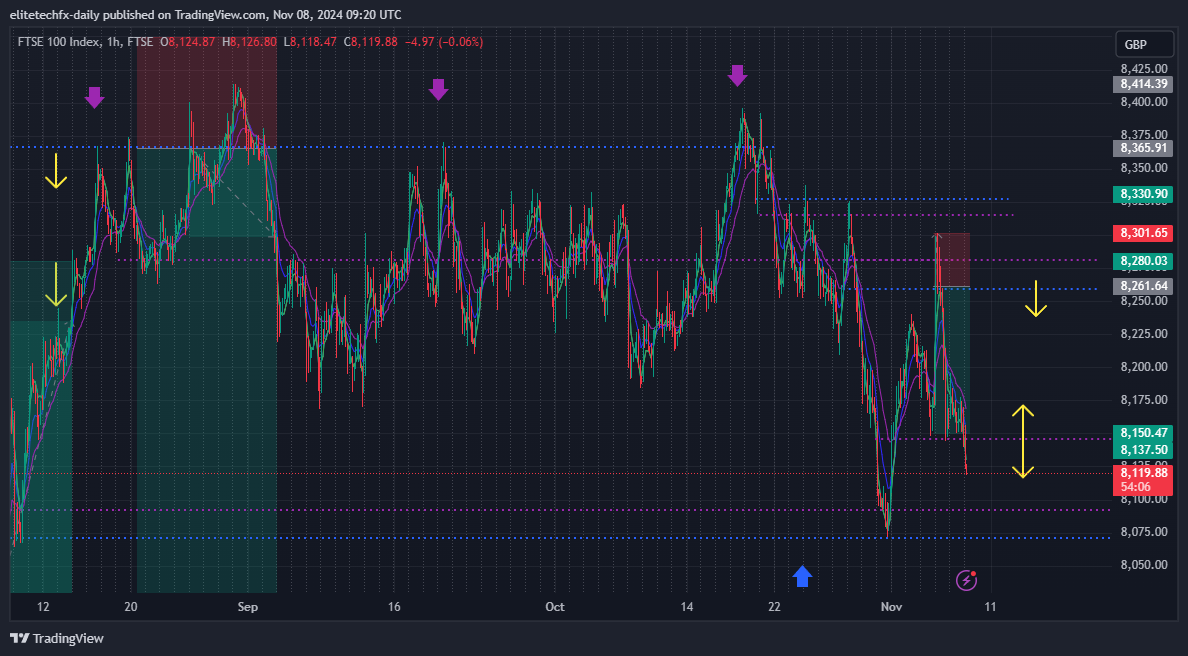
Task: Click the 54:06 bar countdown timer
Action: [x=1136, y=488]
